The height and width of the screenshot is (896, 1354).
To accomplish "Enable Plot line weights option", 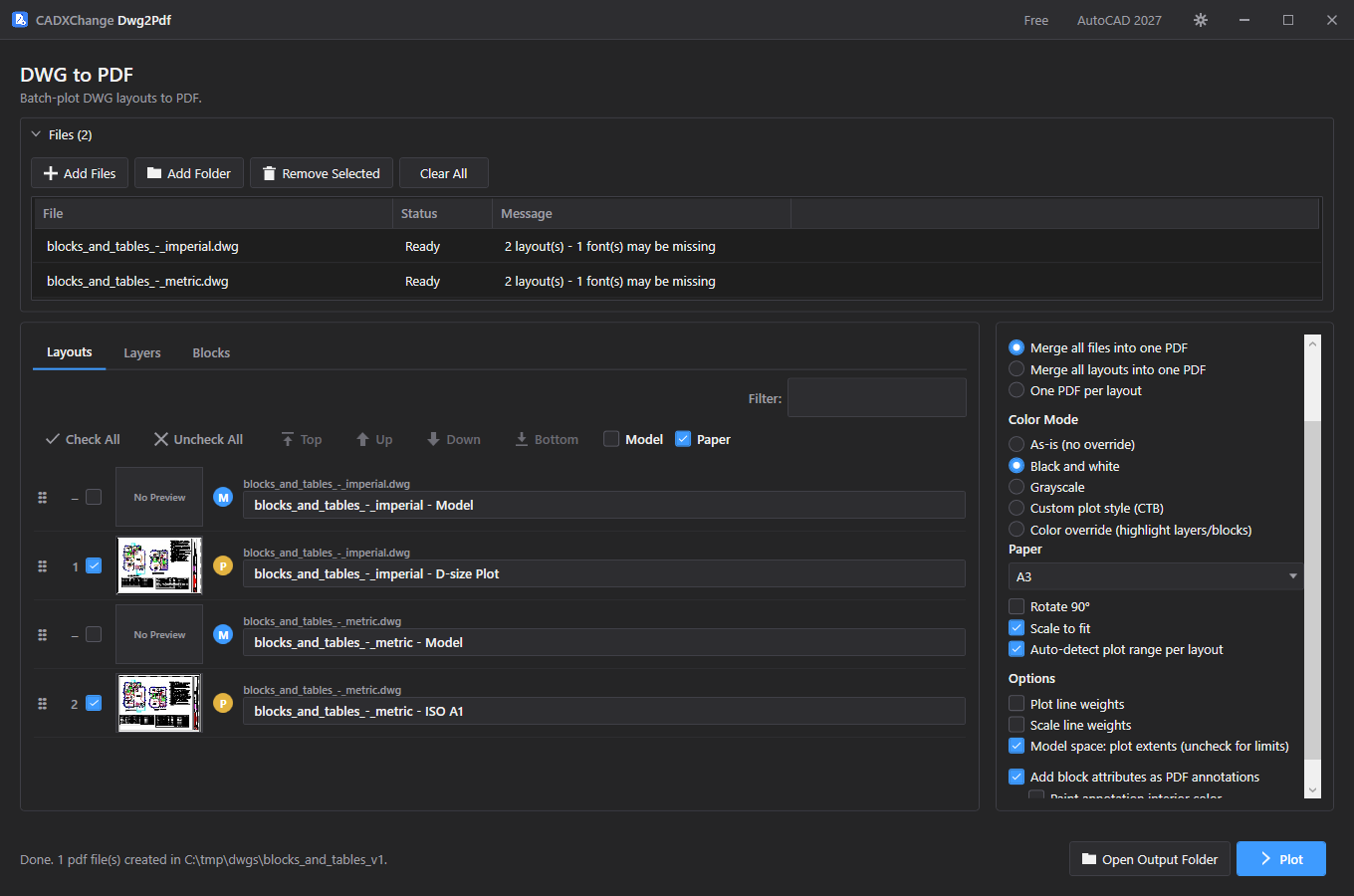I will (1016, 704).
